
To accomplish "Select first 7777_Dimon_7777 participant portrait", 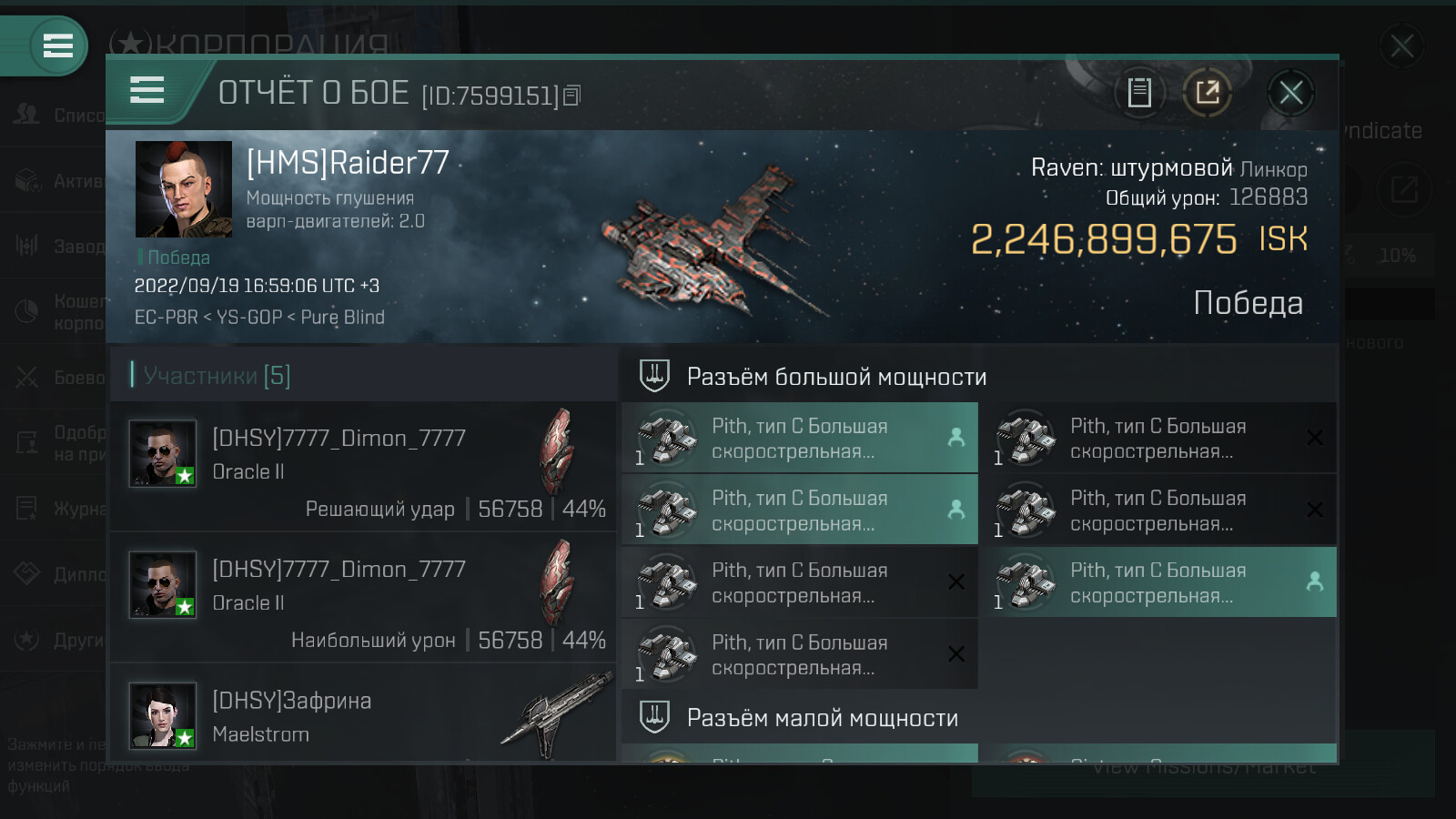I will coord(163,453).
